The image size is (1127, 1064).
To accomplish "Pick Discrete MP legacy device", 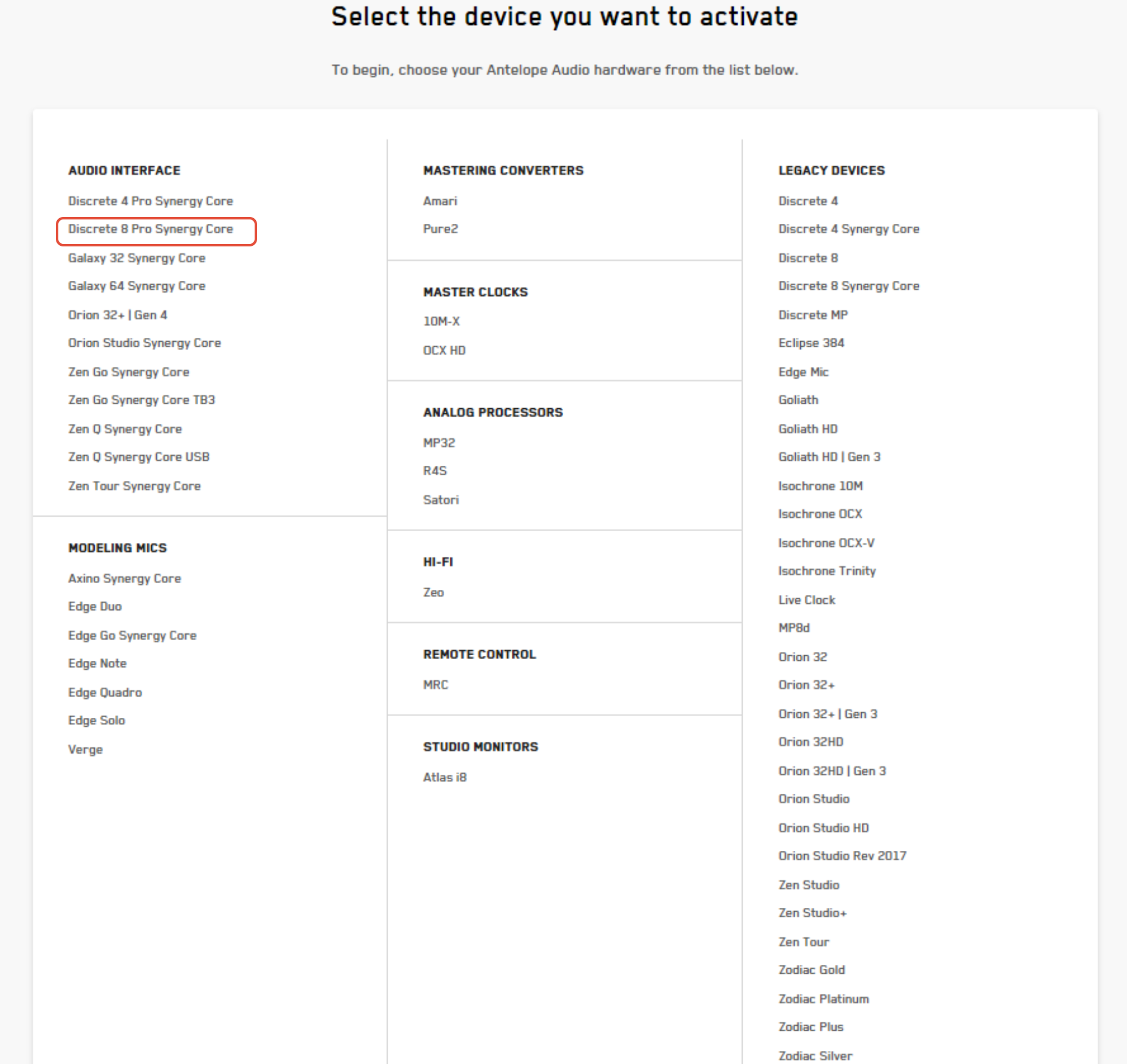I will (x=813, y=315).
